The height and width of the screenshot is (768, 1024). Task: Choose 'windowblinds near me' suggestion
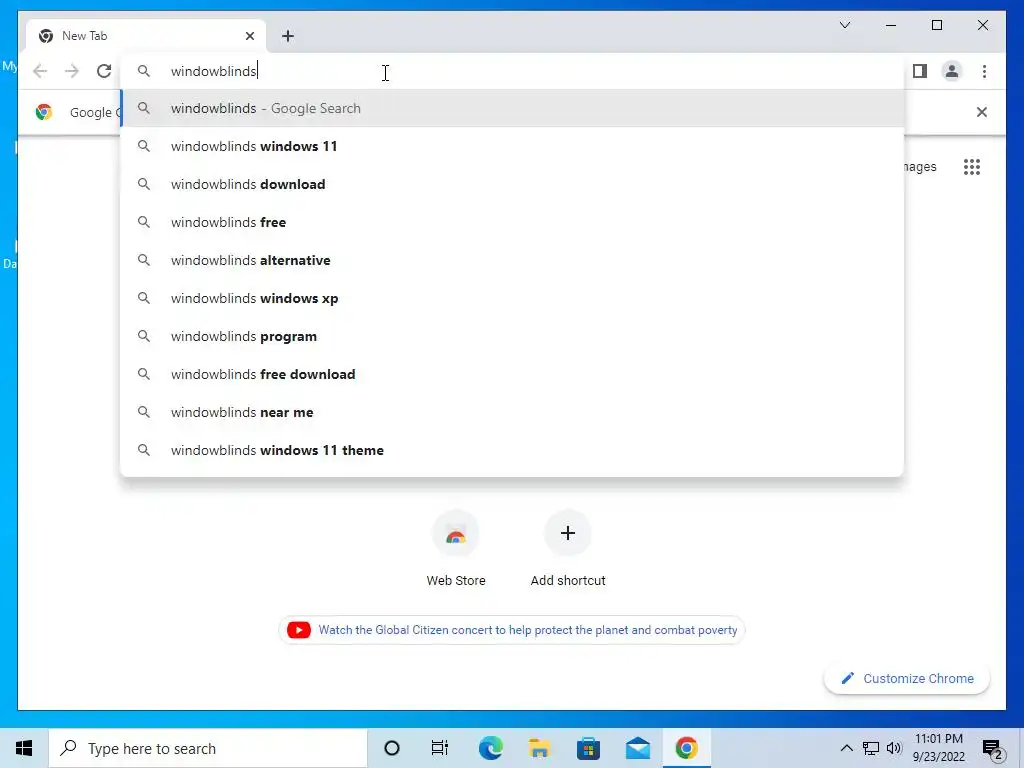pos(512,412)
